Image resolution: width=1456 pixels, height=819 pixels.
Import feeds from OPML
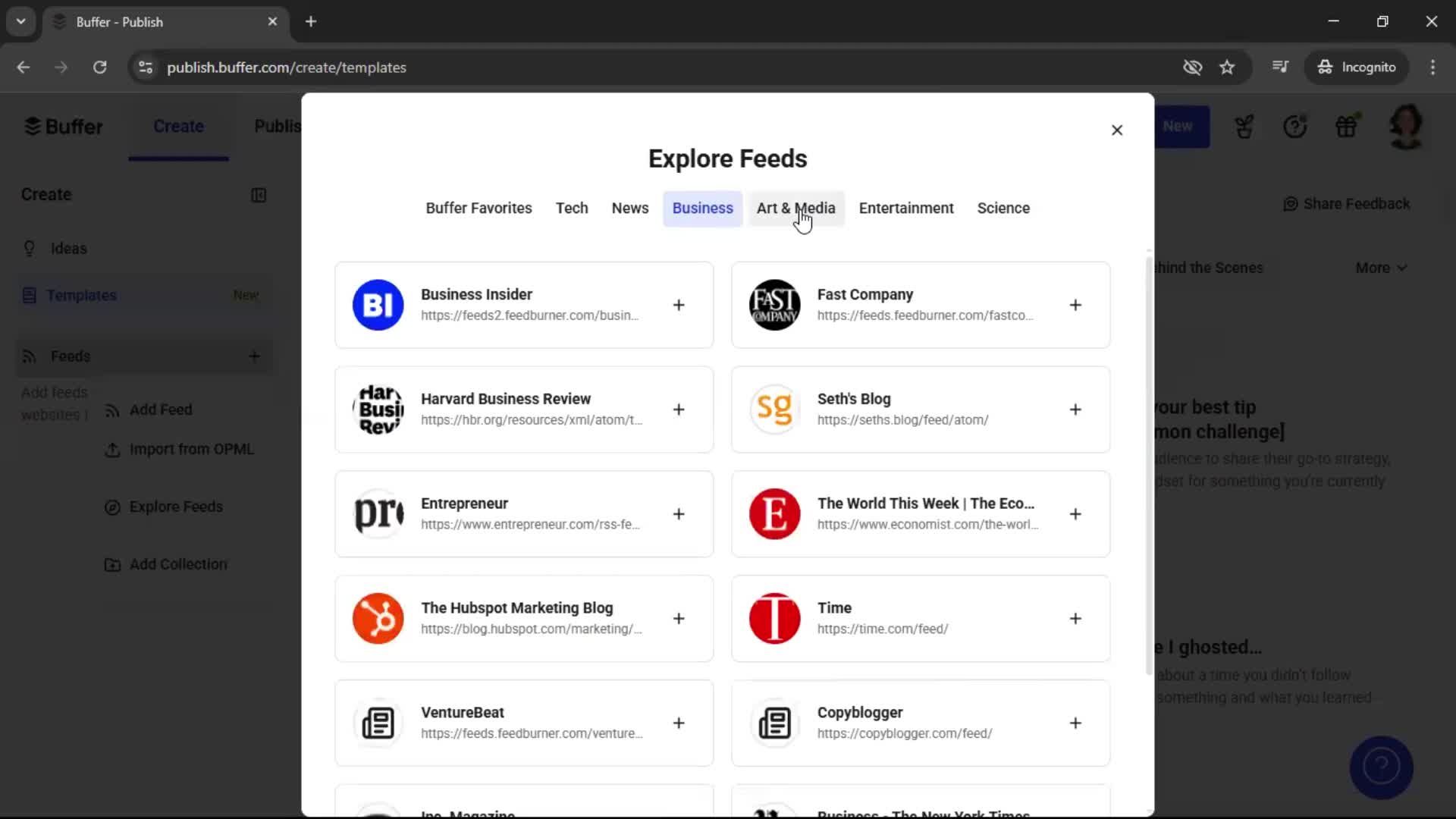(x=190, y=449)
